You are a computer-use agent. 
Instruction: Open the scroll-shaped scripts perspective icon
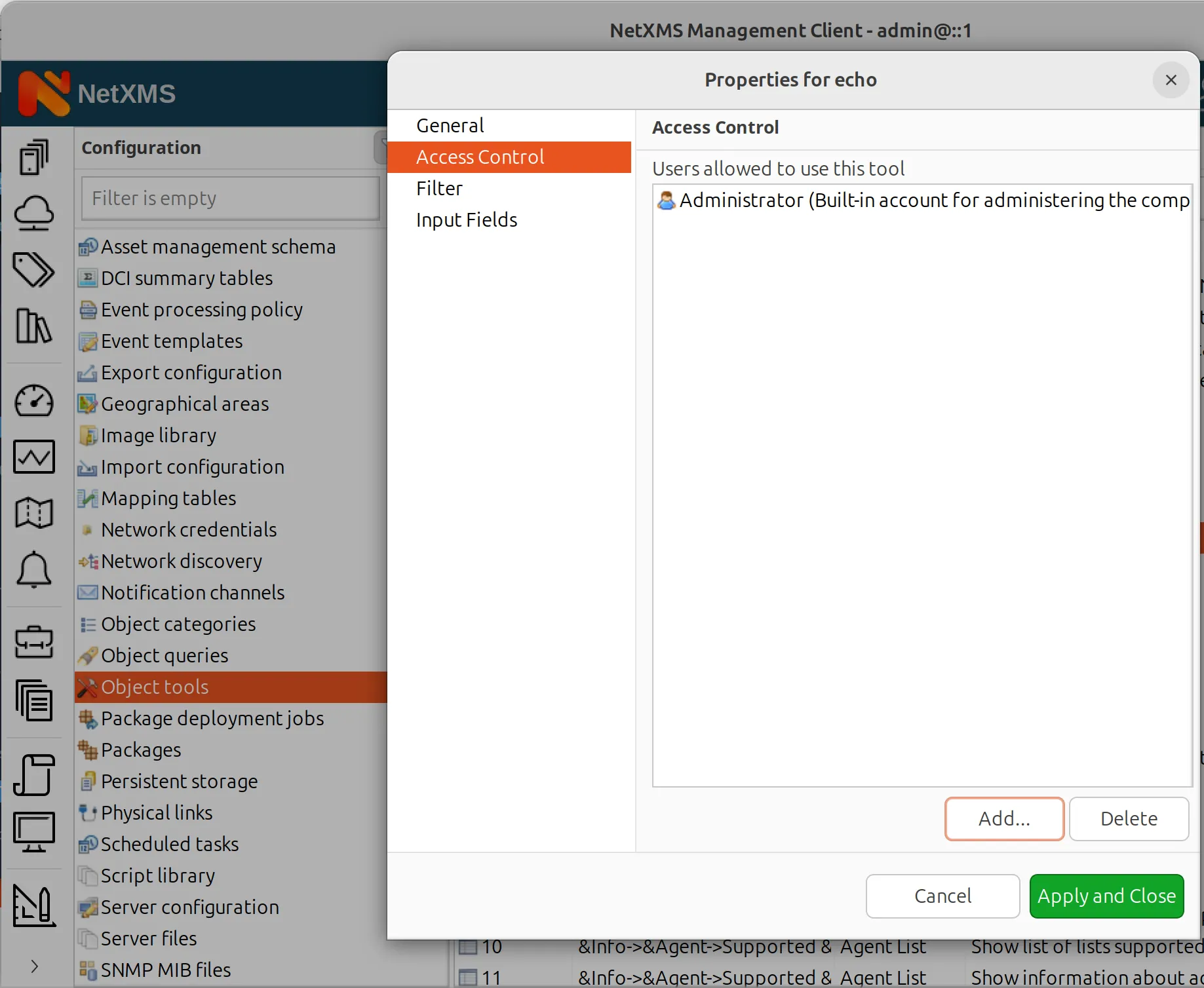pos(34,775)
